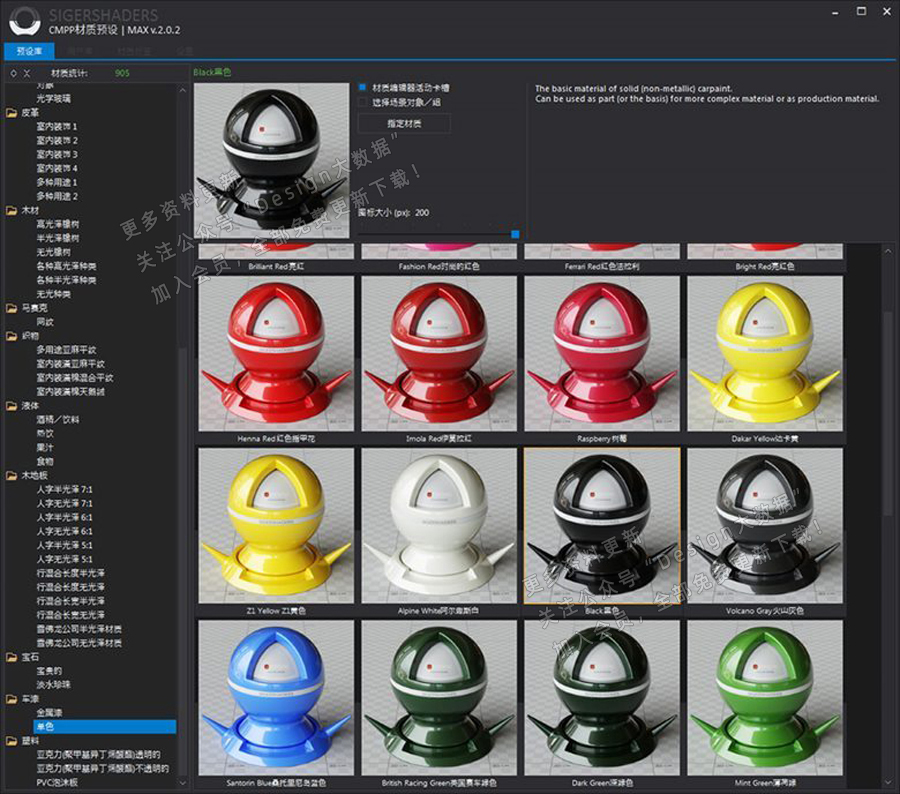Click the 塑料 folder icon
Screen dimensions: 900x794
[x=12, y=741]
